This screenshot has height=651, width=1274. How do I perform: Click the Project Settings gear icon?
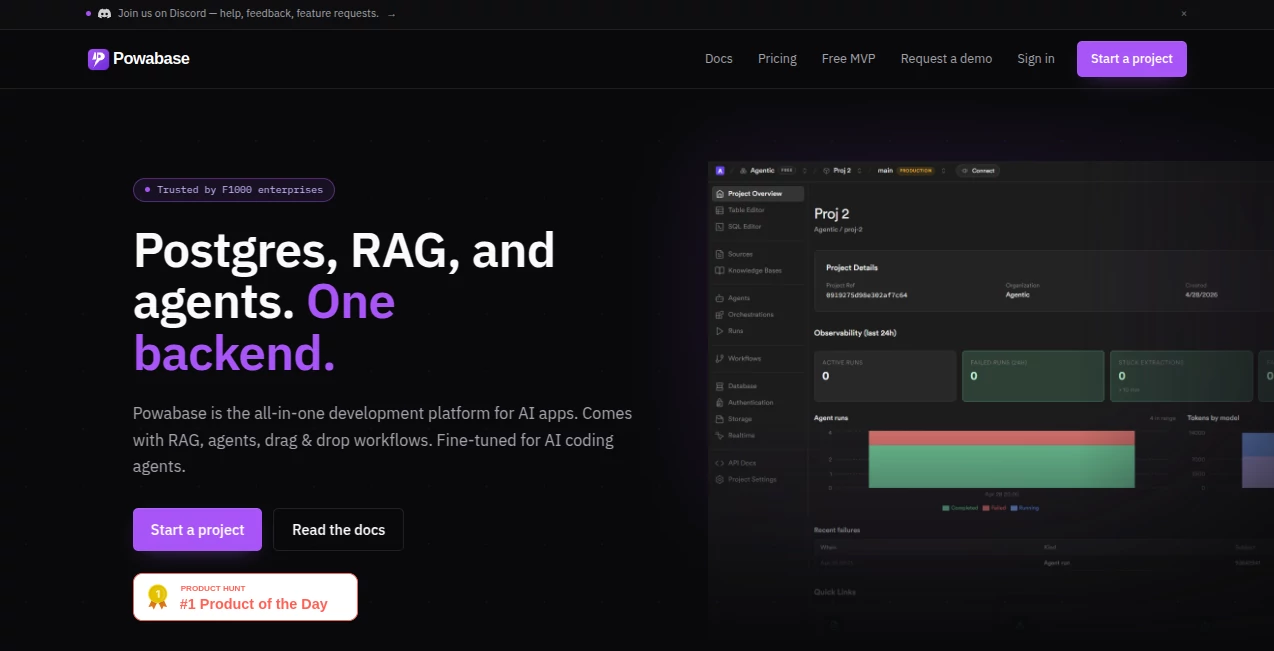point(720,480)
